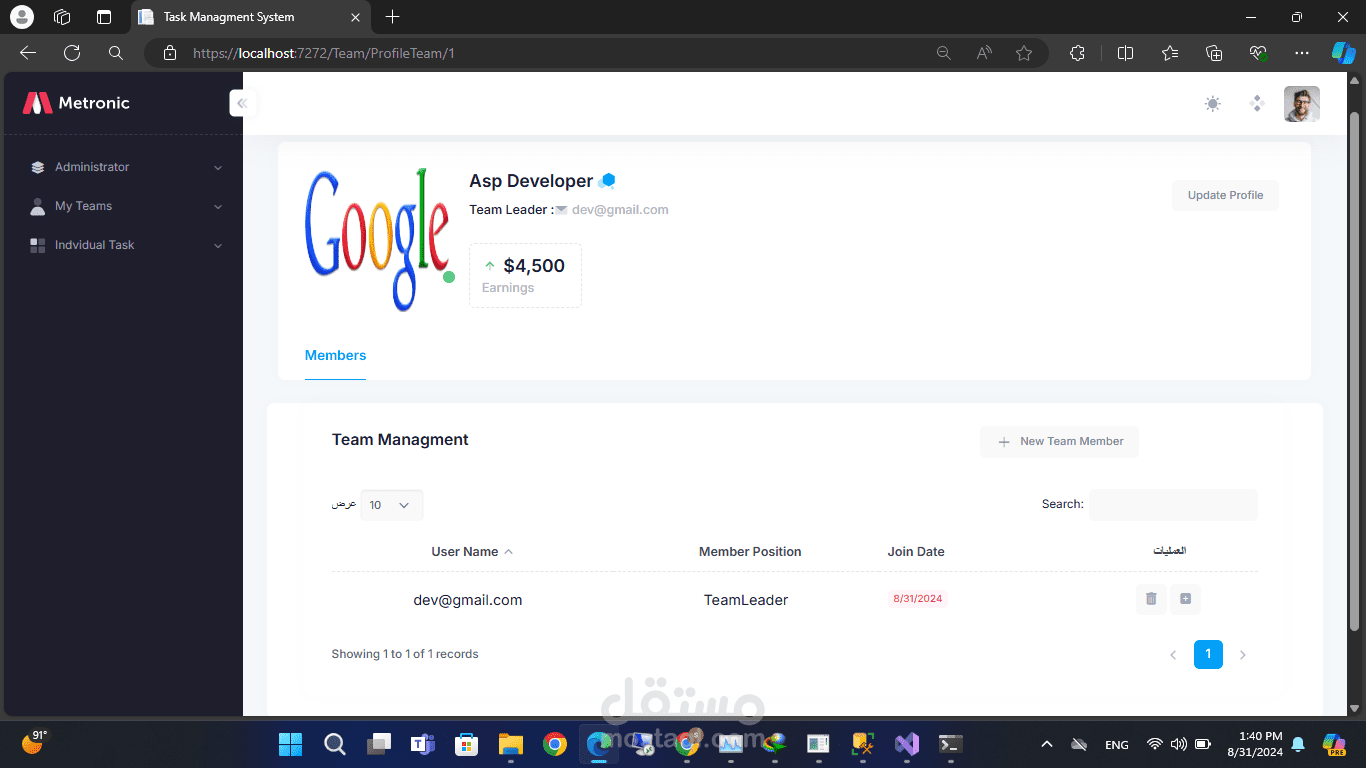The height and width of the screenshot is (768, 1366).
Task: Expand the My Teams sidebar menu
Action: point(126,206)
